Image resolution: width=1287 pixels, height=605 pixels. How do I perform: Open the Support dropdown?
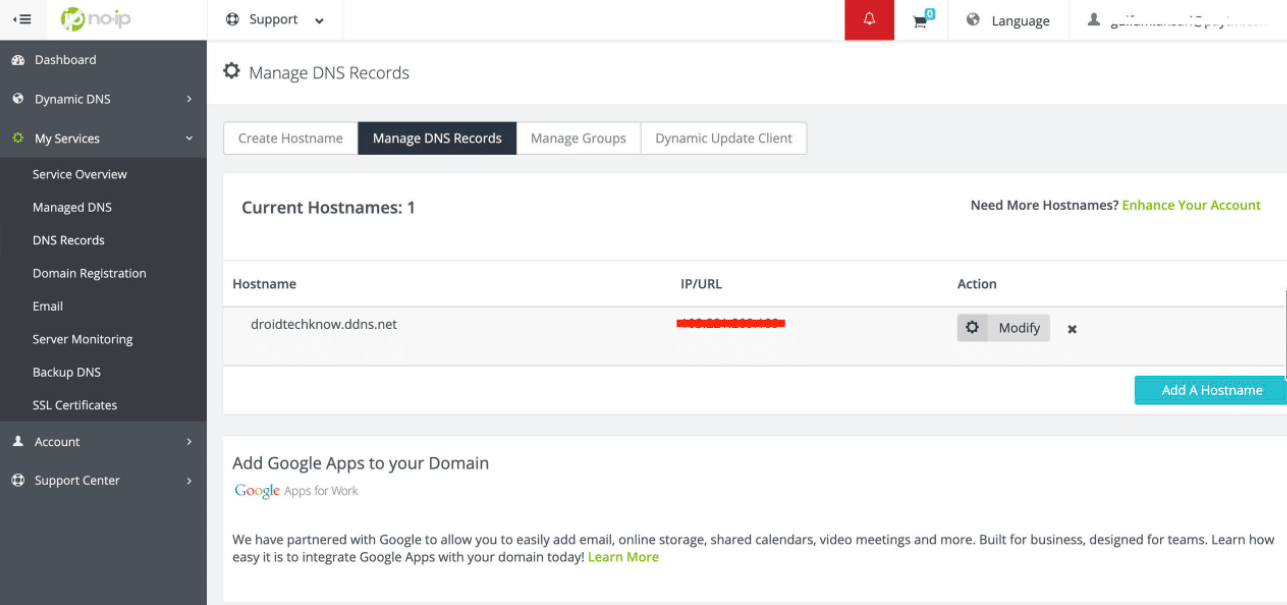pyautogui.click(x=275, y=19)
